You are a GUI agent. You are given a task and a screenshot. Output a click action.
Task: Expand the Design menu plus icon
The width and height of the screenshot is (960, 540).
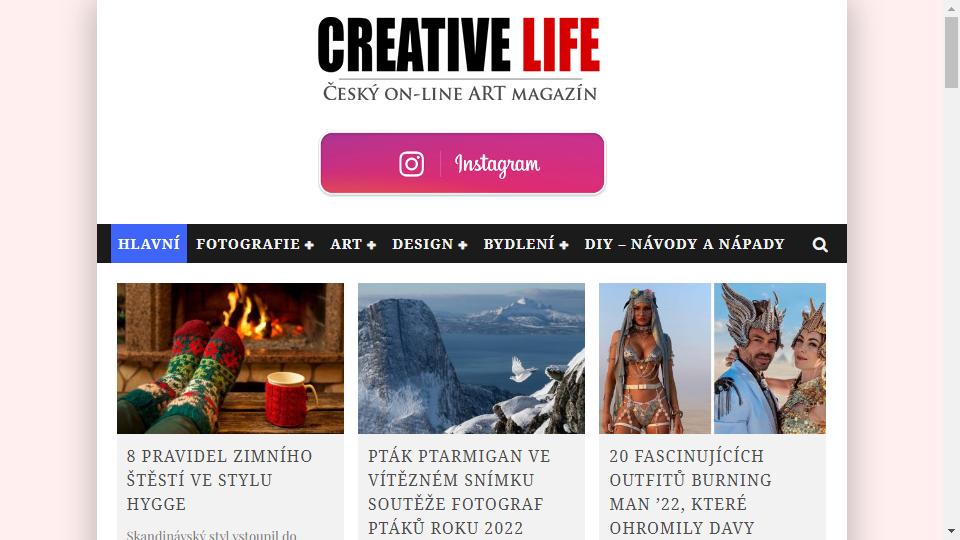pyautogui.click(x=463, y=245)
